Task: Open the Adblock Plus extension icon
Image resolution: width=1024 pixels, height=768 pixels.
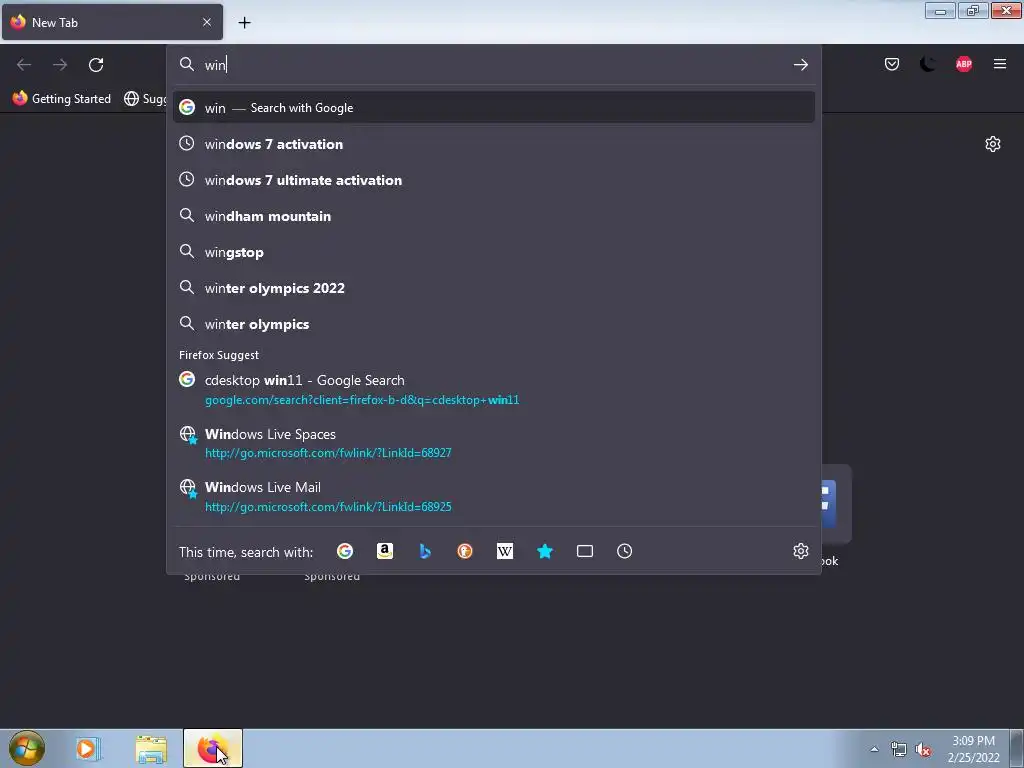Action: [964, 64]
